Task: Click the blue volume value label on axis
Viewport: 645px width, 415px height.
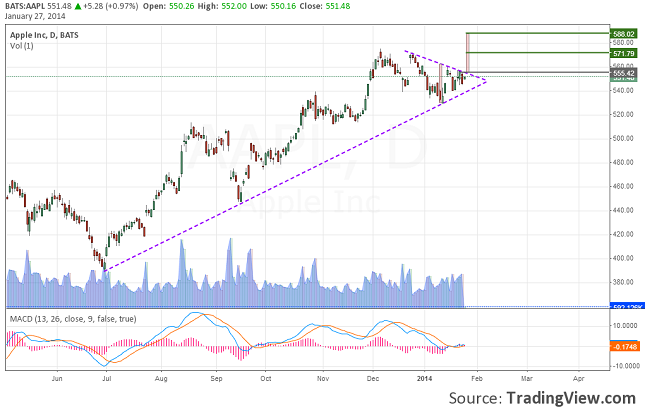Action: (x=625, y=307)
